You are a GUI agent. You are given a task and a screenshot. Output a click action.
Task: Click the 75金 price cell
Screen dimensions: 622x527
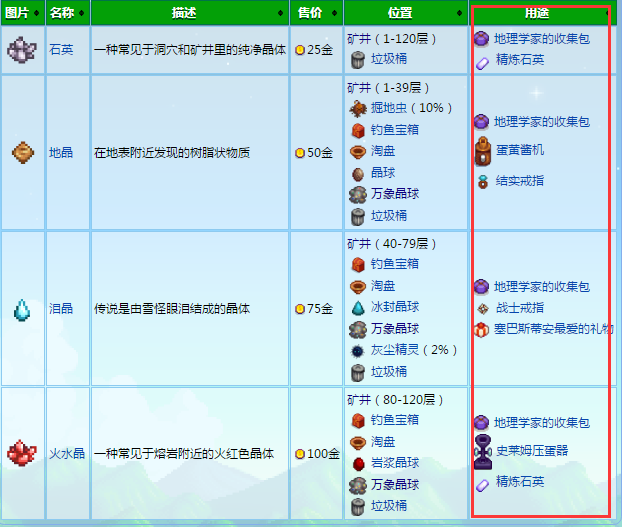(x=317, y=309)
